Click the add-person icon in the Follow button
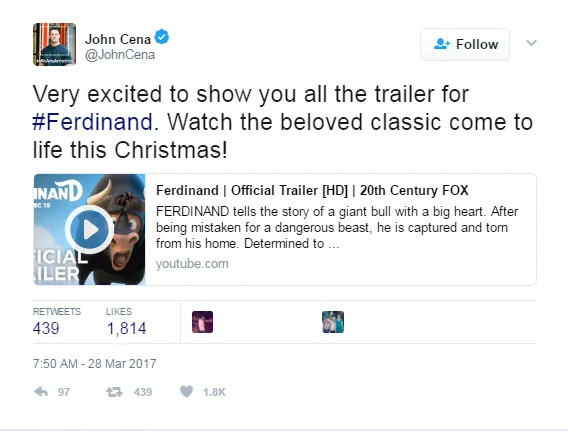The height and width of the screenshot is (431, 568). pyautogui.click(x=442, y=44)
